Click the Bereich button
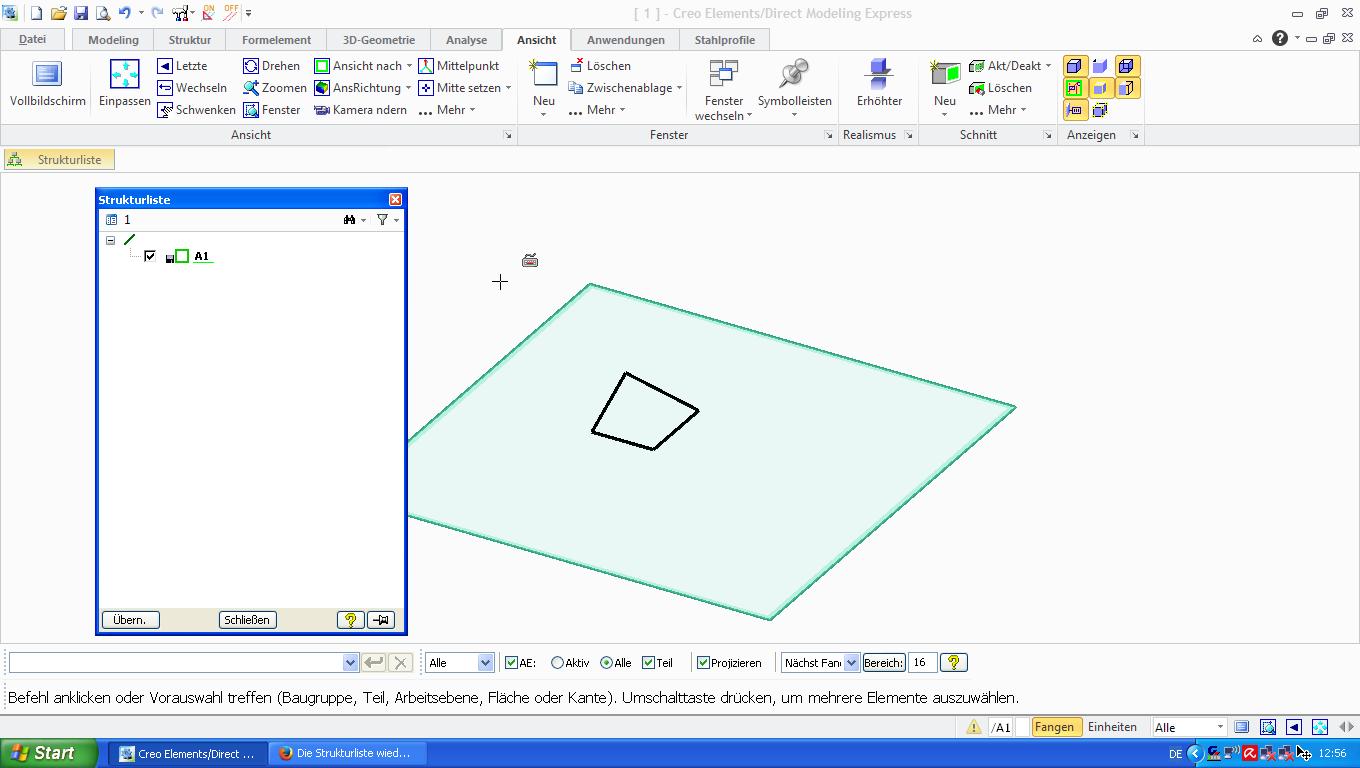Screen dimensions: 1360x768 [884, 662]
